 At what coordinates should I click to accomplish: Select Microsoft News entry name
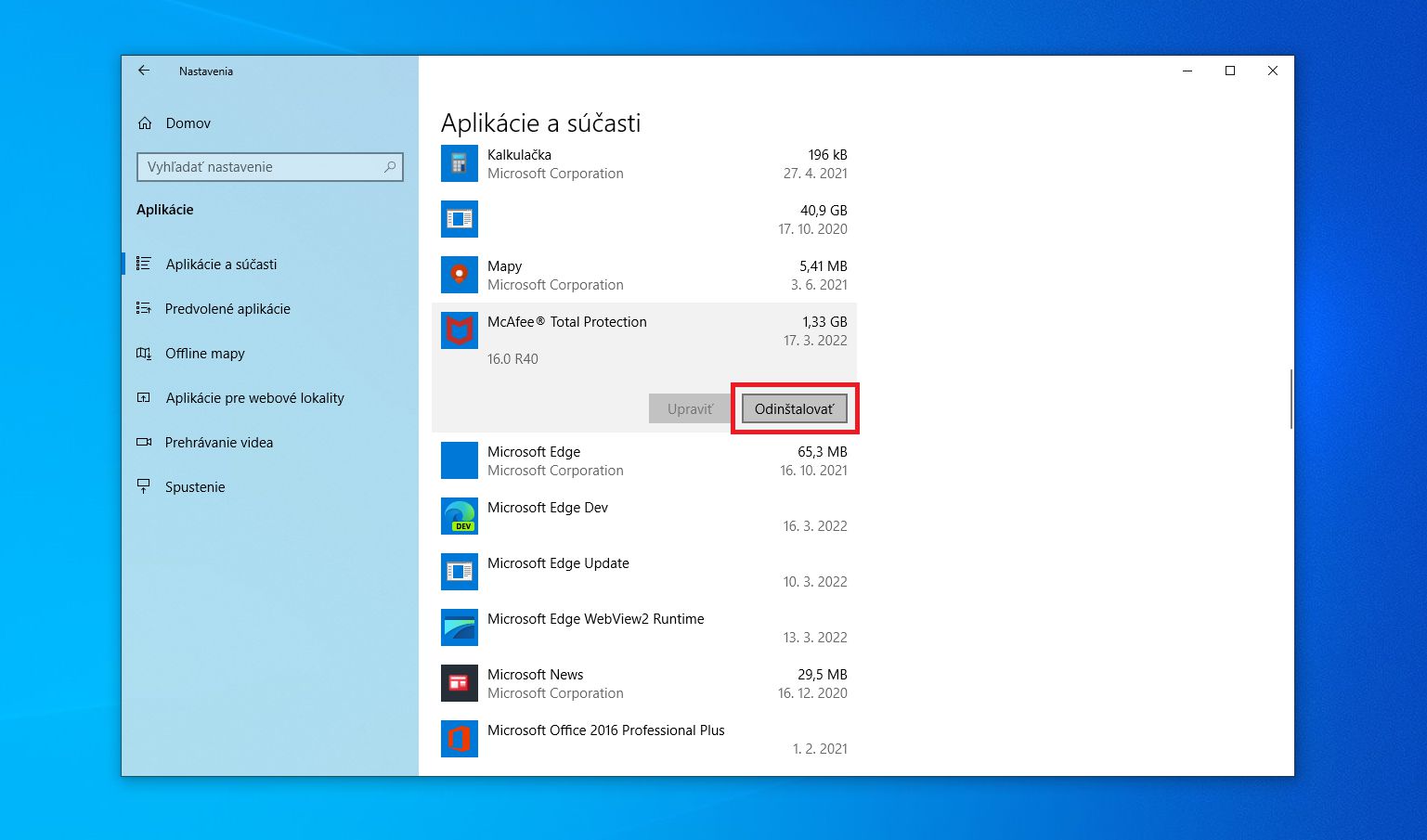(536, 675)
